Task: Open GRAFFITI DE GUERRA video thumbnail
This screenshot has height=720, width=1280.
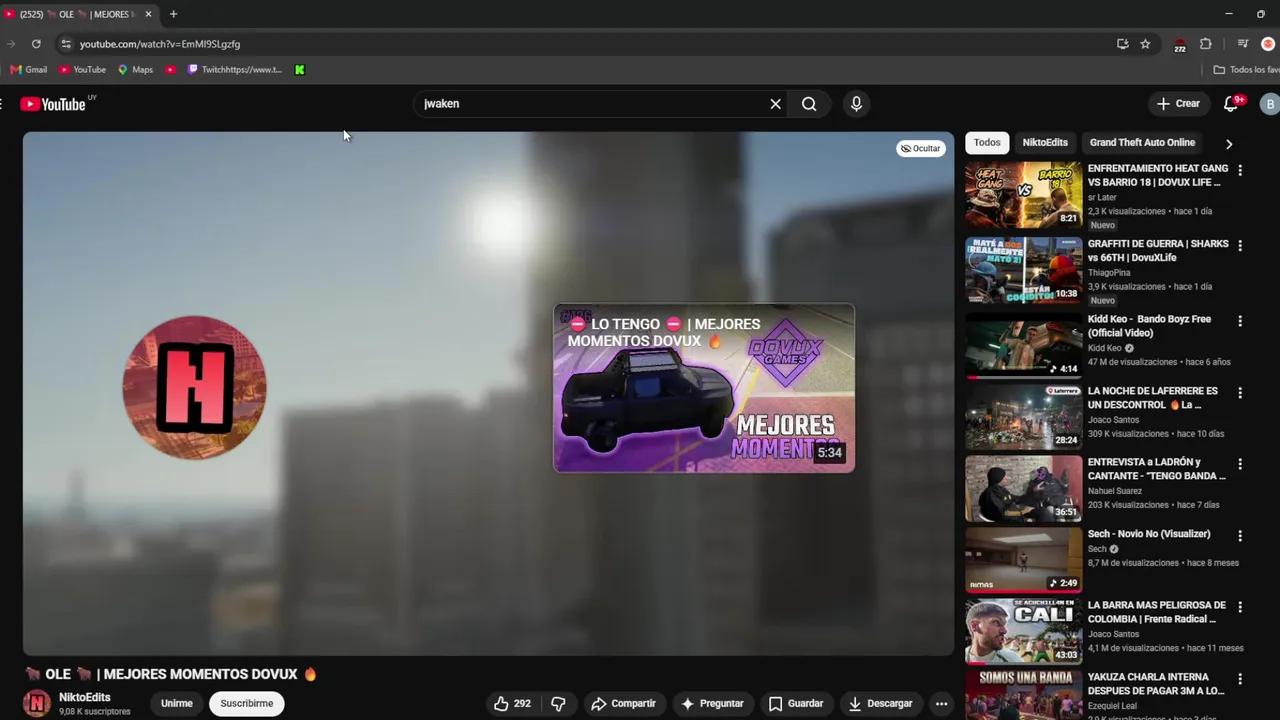Action: tap(1023, 270)
